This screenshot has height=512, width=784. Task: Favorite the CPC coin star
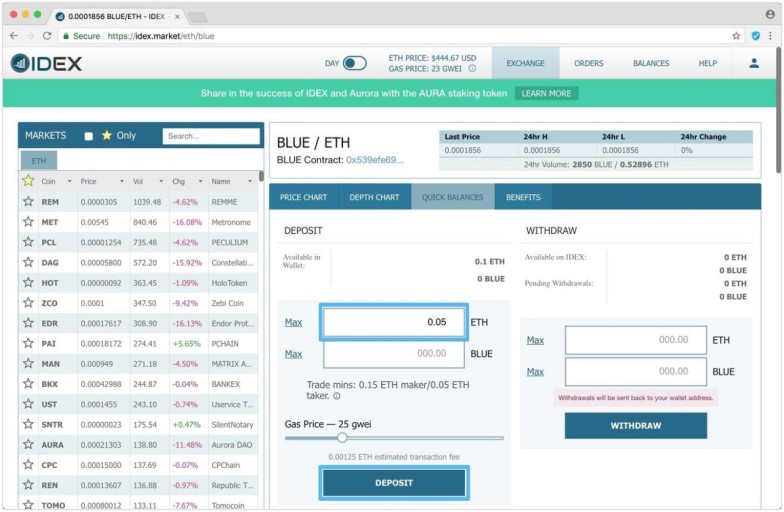[x=28, y=464]
